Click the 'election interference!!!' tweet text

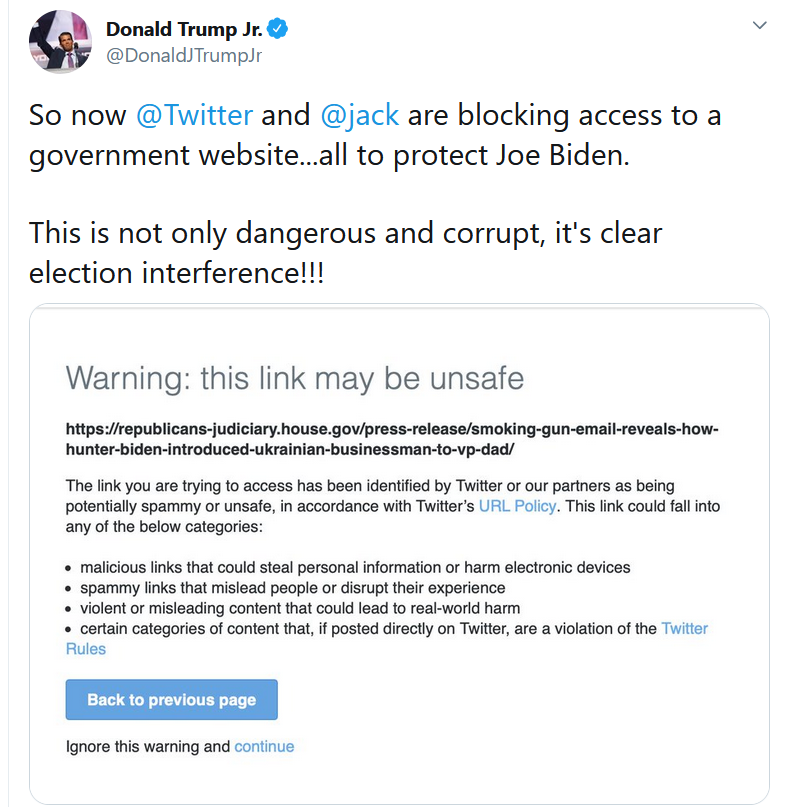176,272
